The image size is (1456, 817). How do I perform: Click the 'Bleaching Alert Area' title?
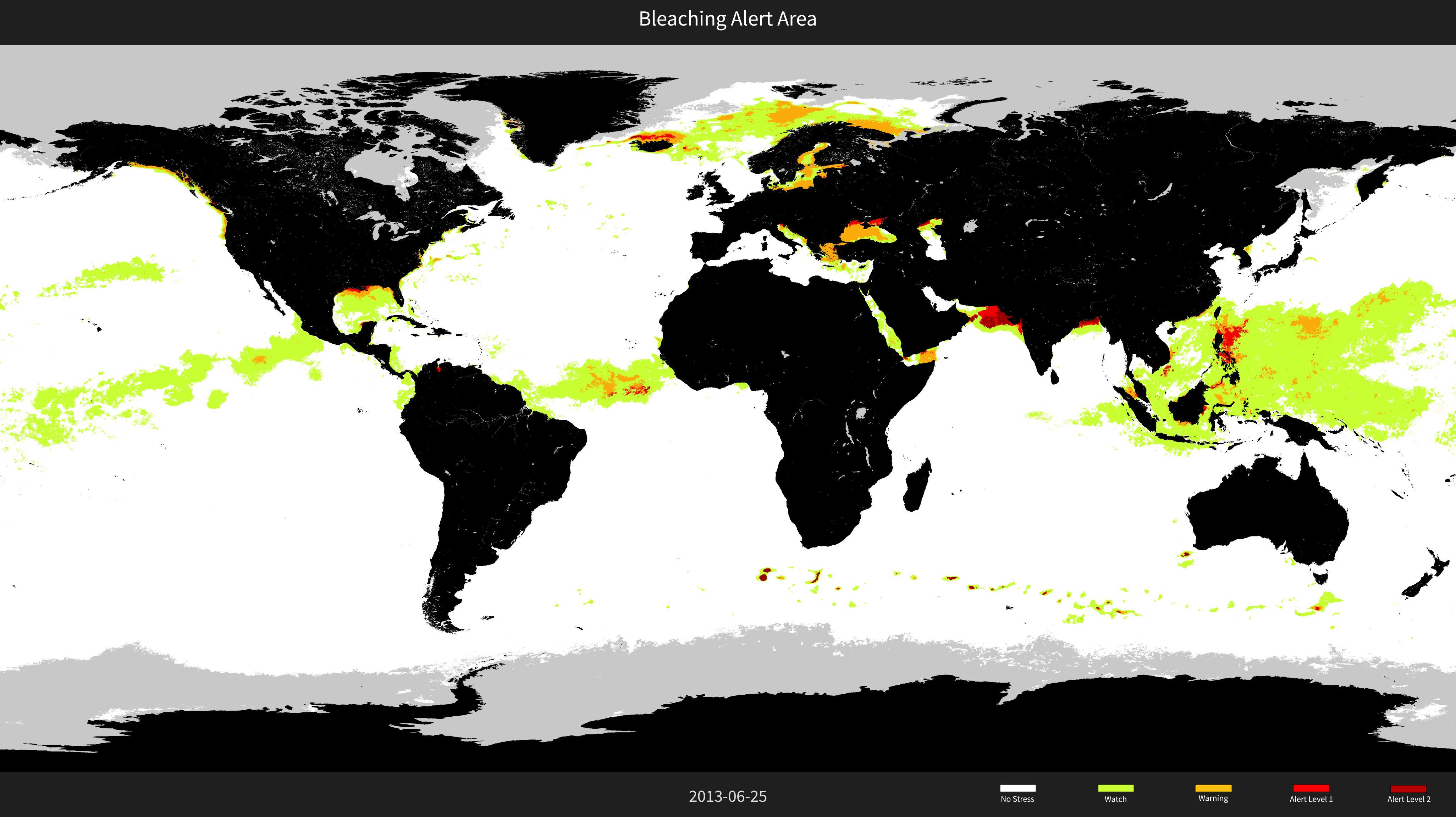(x=727, y=19)
